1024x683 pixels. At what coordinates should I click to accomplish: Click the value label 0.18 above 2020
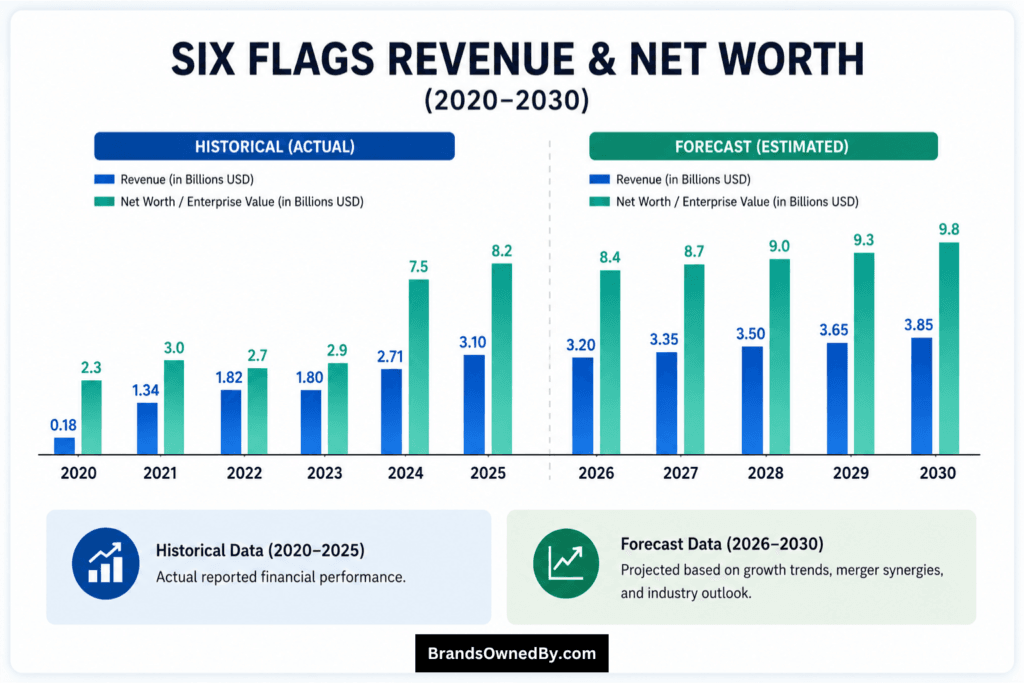point(63,425)
